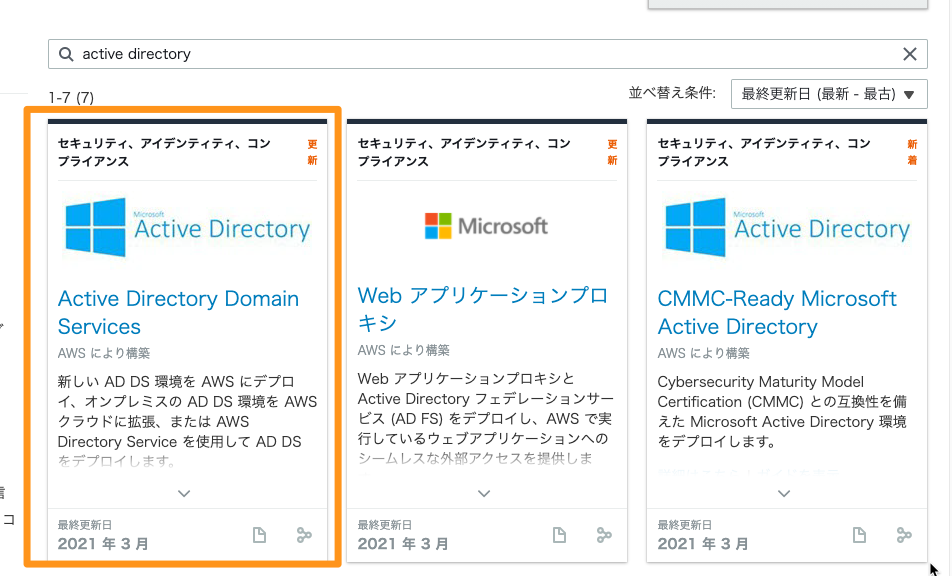Click AWS により構築 under Web アプリケーションプロキシ
This screenshot has height=576, width=952.
pyautogui.click(x=404, y=350)
